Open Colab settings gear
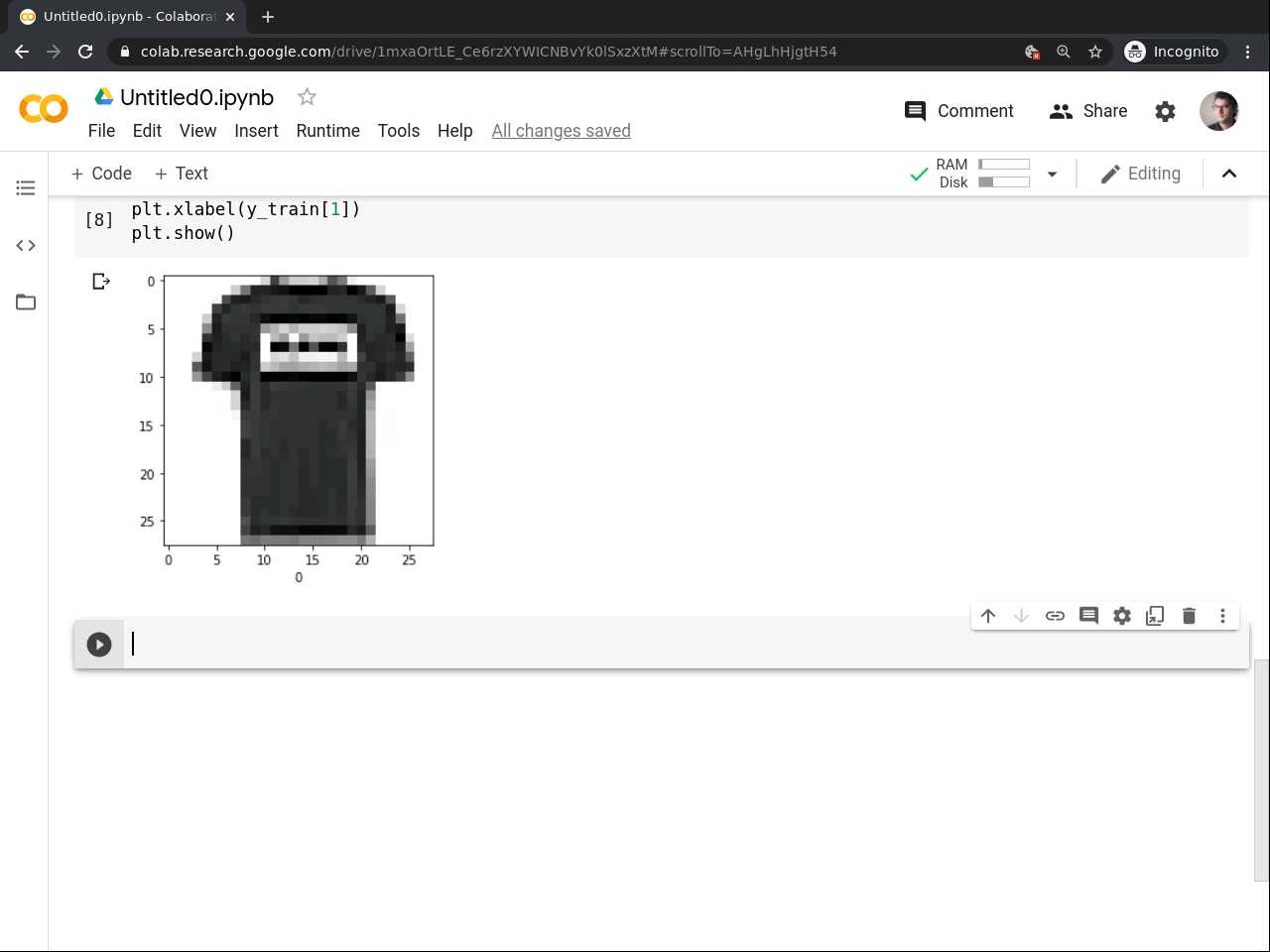Image resolution: width=1270 pixels, height=952 pixels. (x=1165, y=111)
